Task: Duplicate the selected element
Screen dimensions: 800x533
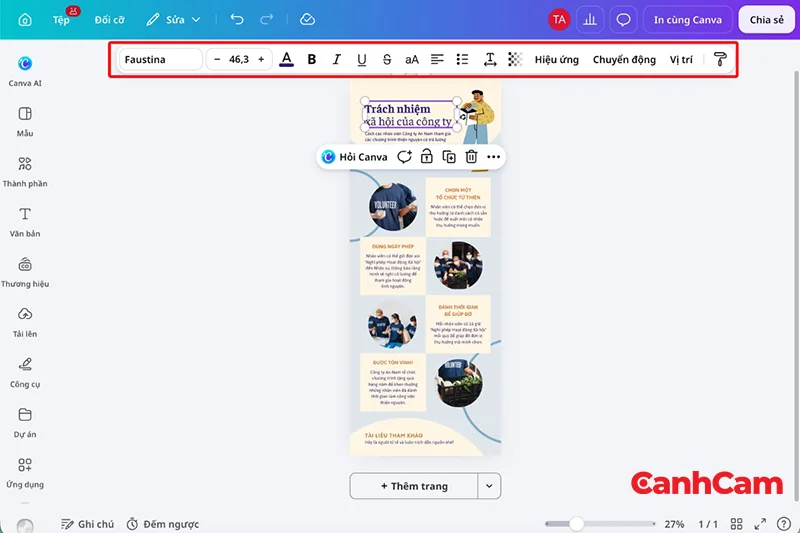Action: tap(449, 157)
